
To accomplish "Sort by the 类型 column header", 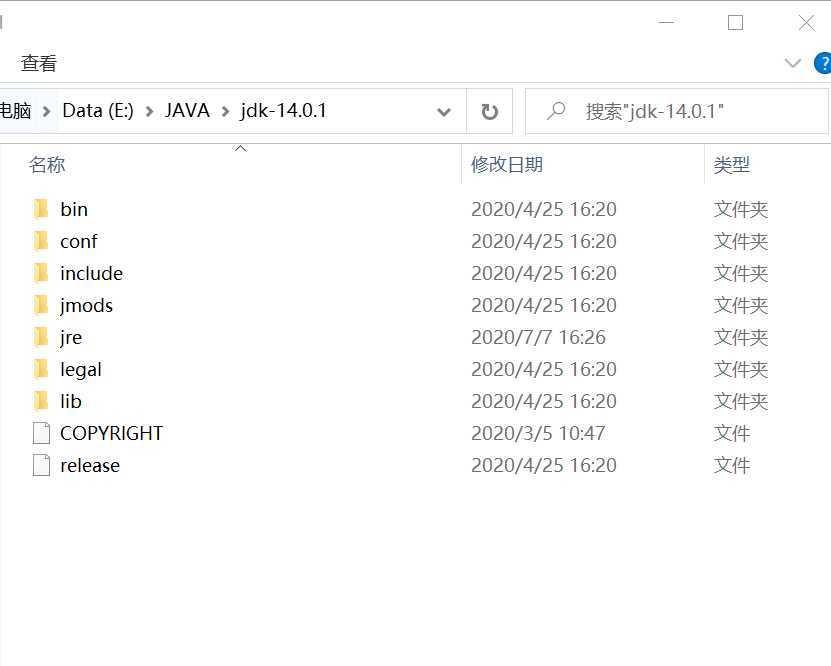I will point(731,165).
